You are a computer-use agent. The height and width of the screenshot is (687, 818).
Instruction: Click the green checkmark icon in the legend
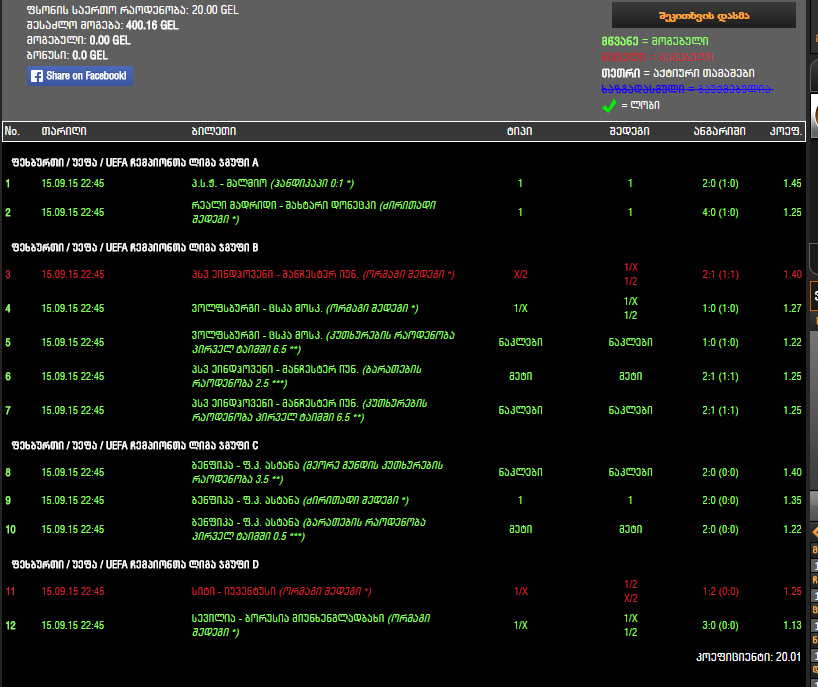pos(608,105)
